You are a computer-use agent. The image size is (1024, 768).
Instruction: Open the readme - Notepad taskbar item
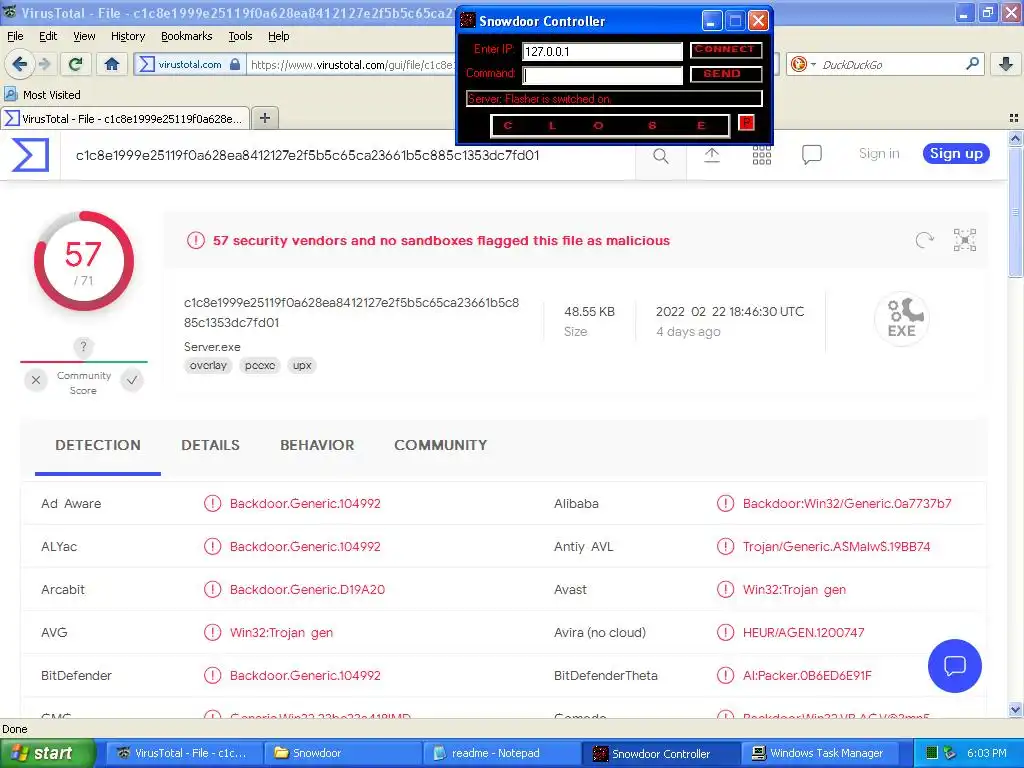pos(503,753)
